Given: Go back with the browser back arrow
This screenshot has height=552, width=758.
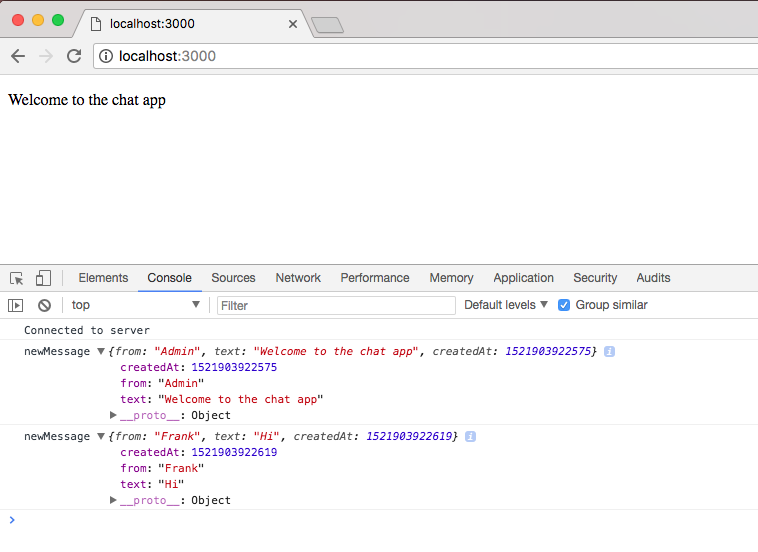Looking at the screenshot, I should point(18,56).
